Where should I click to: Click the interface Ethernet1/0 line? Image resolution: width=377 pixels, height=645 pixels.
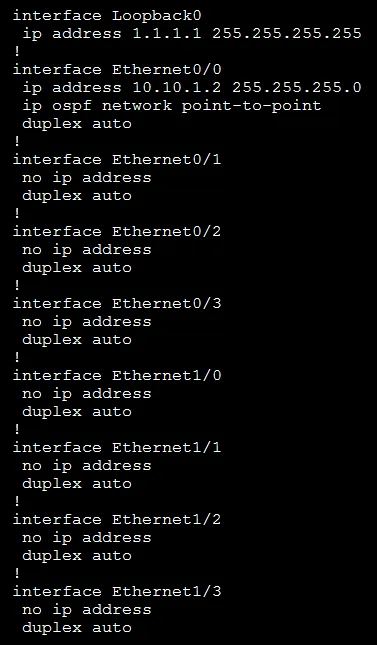click(x=117, y=376)
